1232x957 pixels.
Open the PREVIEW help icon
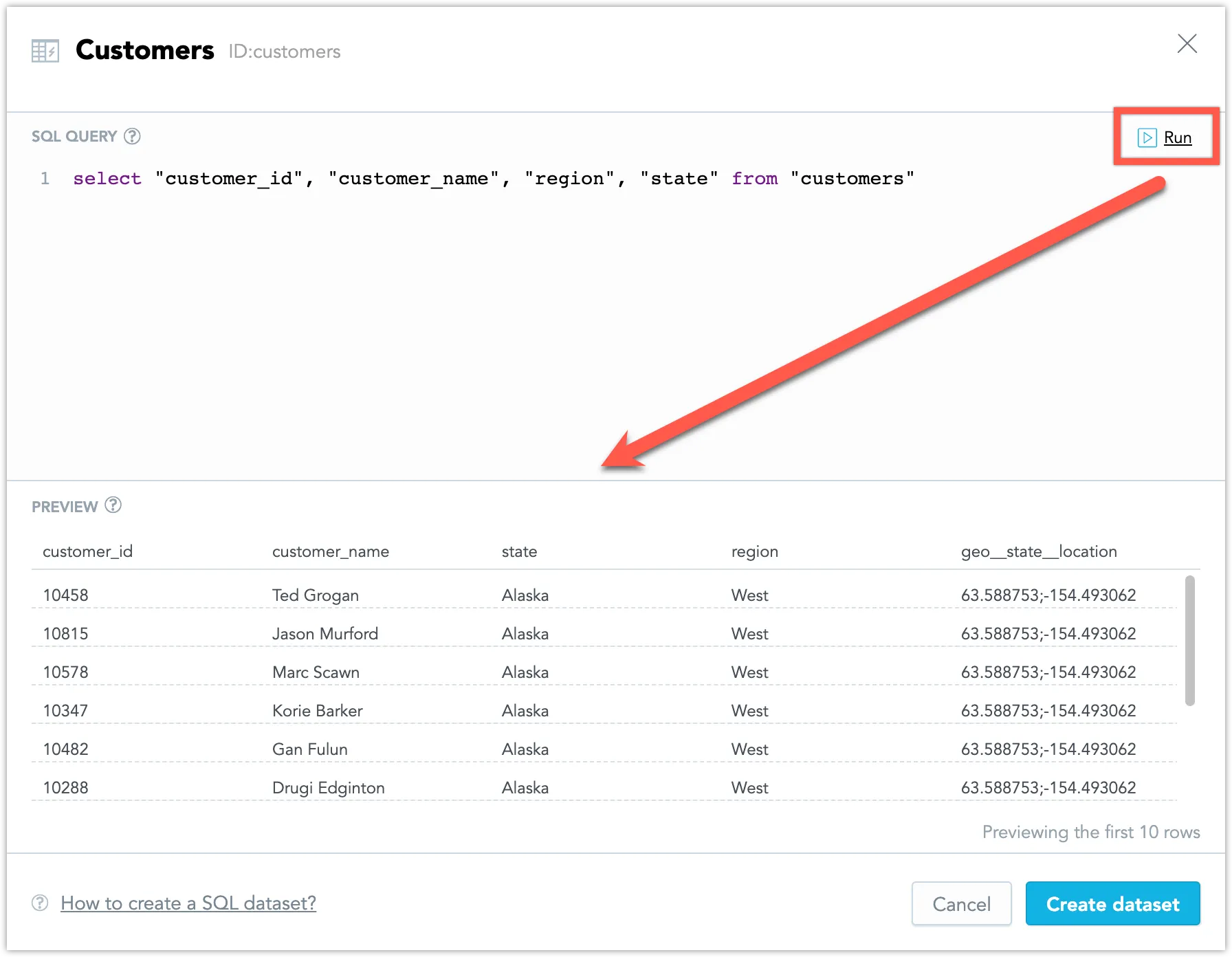pos(112,506)
